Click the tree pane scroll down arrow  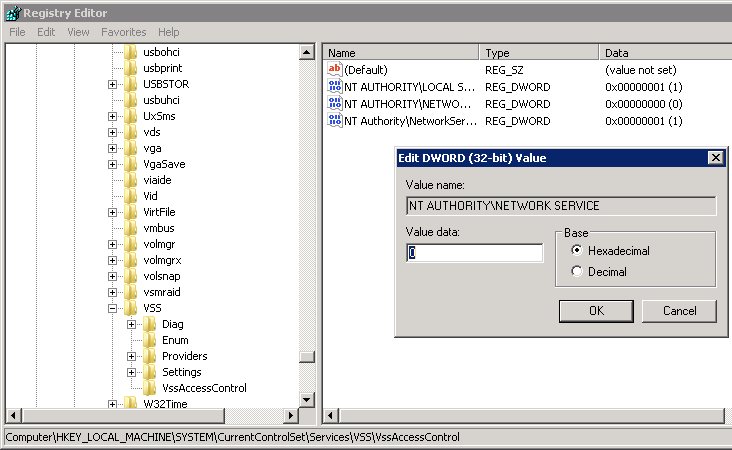point(307,400)
